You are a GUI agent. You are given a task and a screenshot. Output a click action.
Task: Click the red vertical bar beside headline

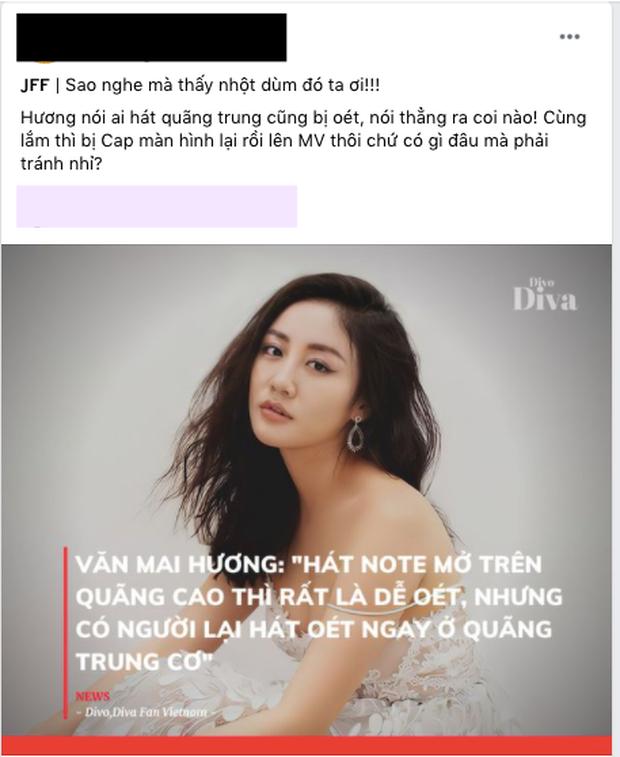click(66, 632)
